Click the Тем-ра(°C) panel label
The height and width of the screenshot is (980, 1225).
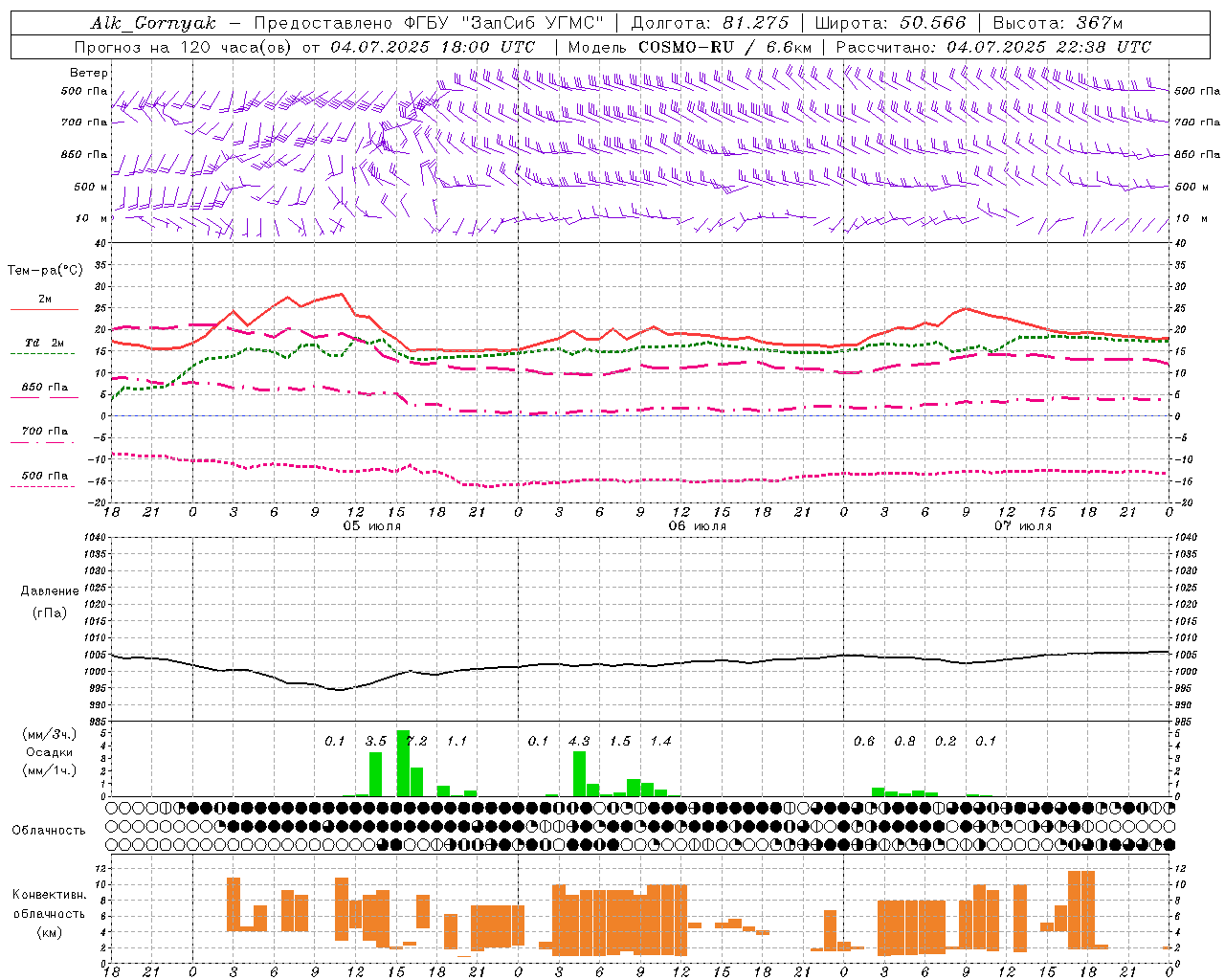[x=45, y=271]
